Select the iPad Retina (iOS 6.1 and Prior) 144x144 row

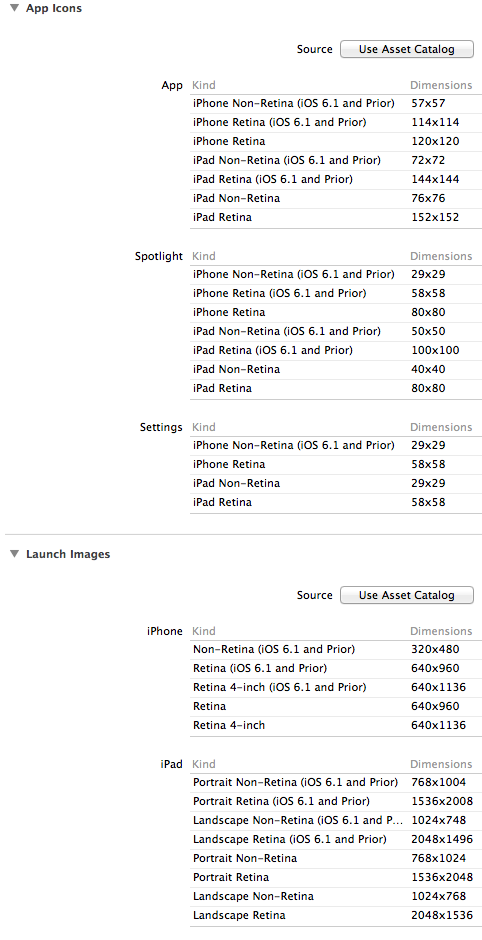(336, 179)
